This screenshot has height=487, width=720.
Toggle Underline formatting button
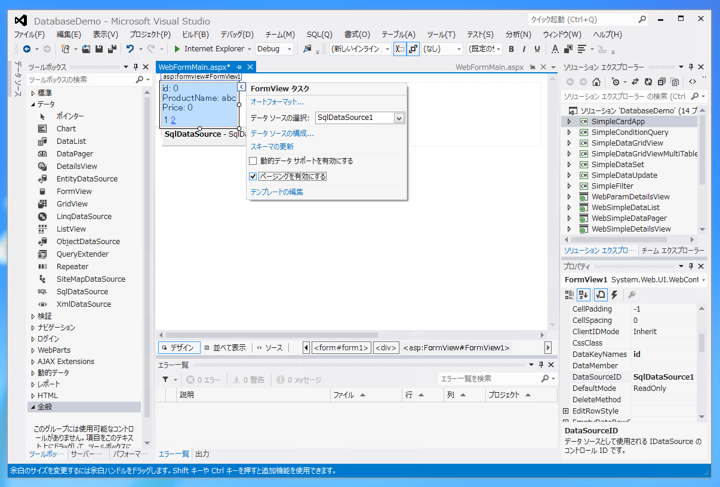tap(537, 49)
